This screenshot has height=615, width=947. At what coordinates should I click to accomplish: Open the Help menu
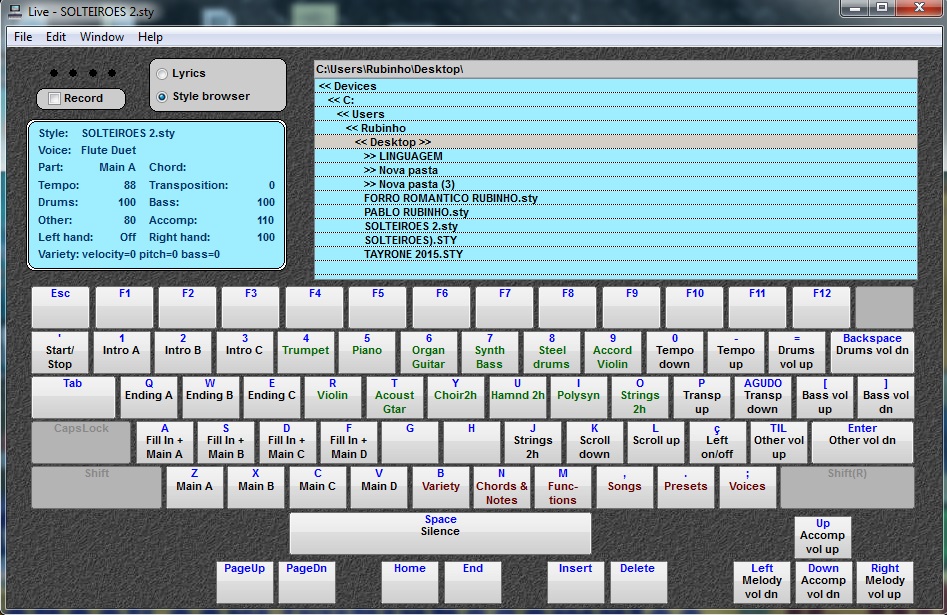tap(150, 37)
